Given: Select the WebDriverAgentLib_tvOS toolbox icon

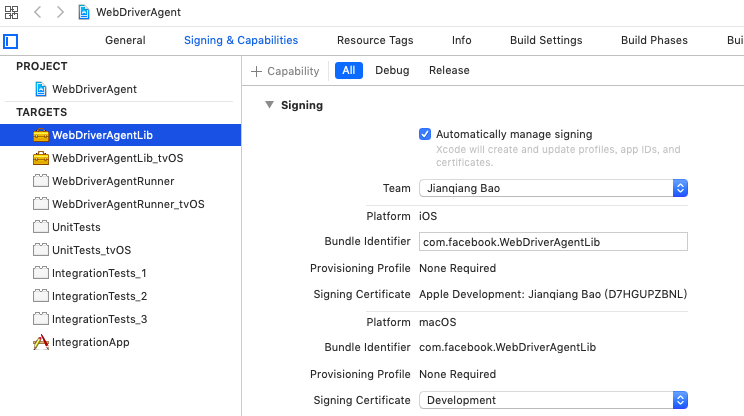Looking at the screenshot, I should click(x=41, y=158).
